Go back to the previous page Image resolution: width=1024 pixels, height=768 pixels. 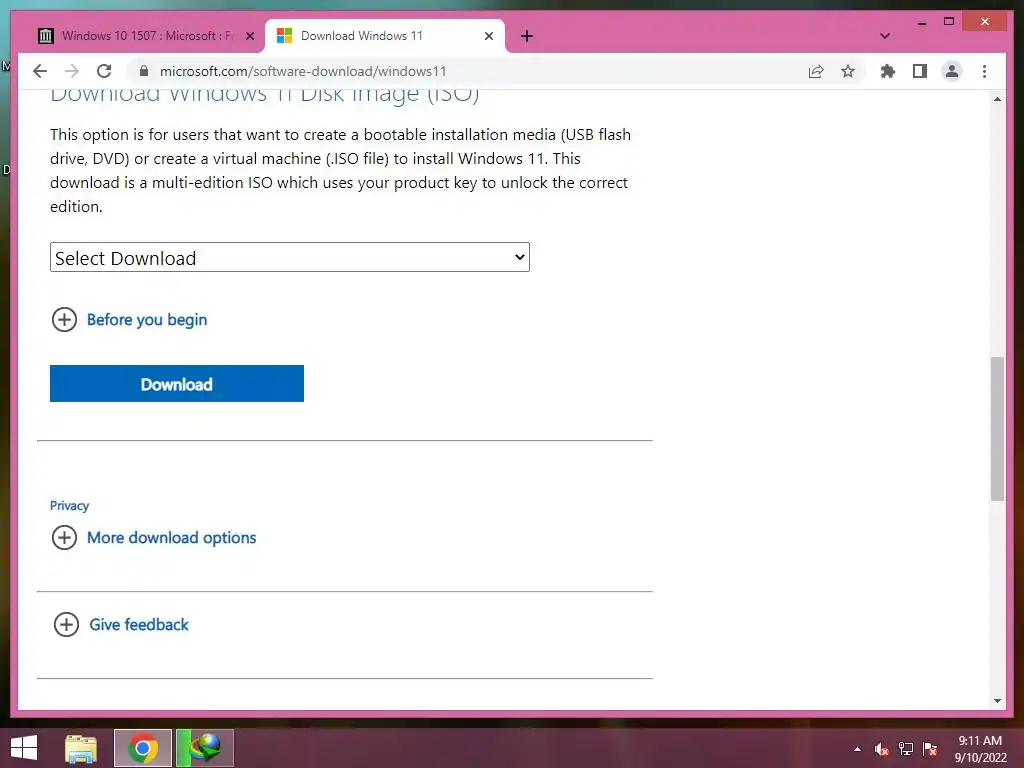[40, 71]
